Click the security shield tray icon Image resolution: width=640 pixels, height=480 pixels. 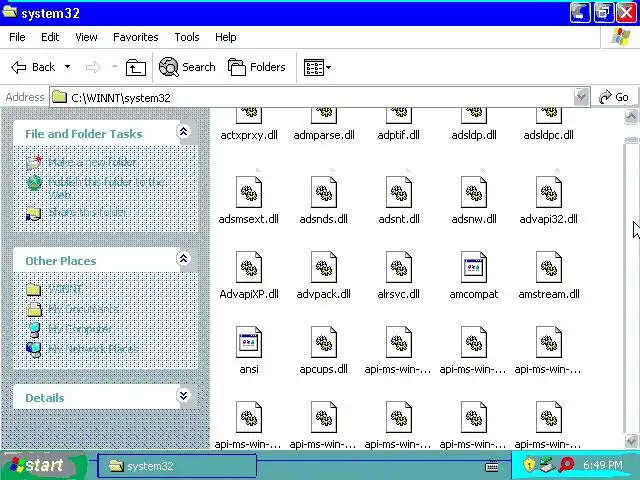tap(529, 464)
